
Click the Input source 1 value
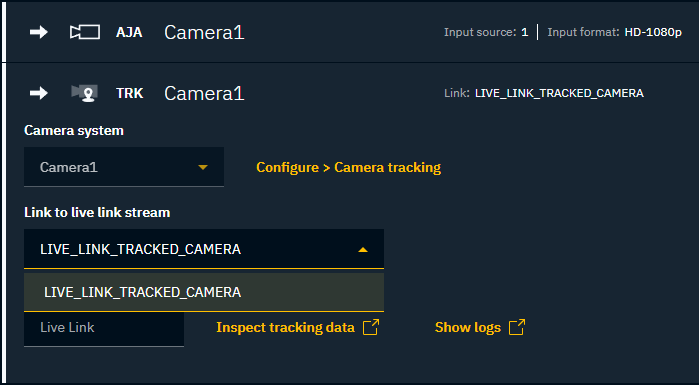coord(525,32)
